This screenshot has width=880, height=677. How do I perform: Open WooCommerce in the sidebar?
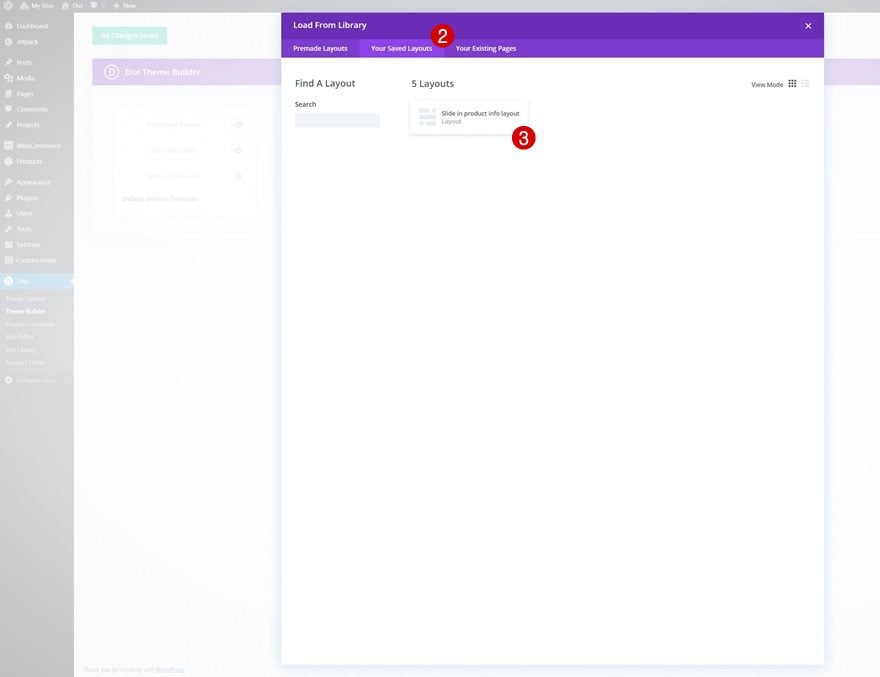[37, 146]
